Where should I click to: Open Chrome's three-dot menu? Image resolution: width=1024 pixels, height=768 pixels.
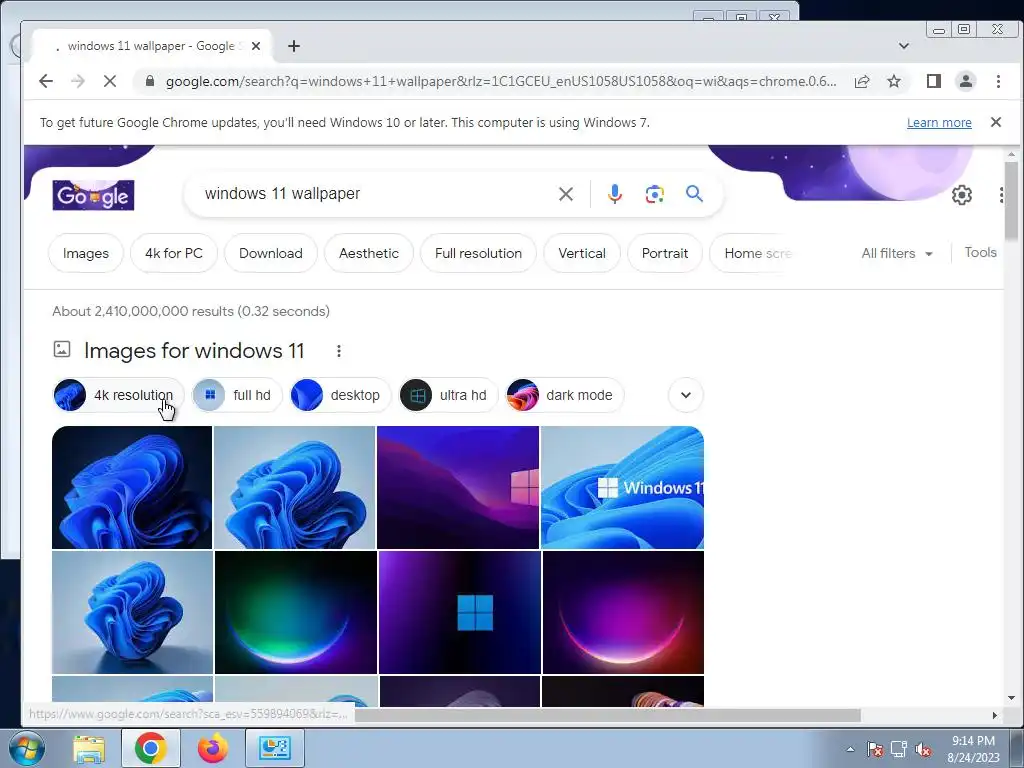coord(998,81)
